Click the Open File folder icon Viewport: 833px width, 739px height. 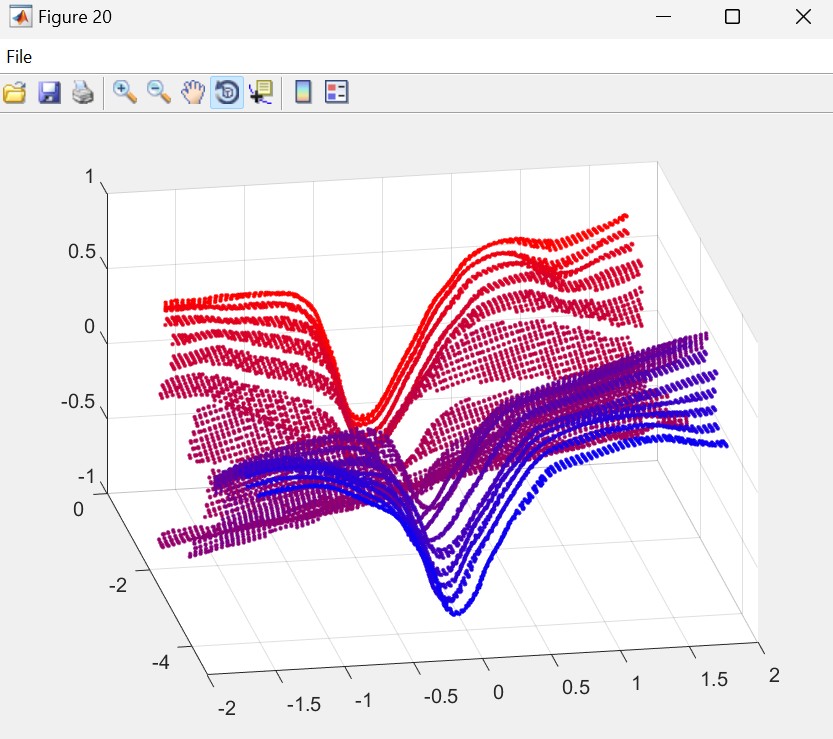coord(15,93)
